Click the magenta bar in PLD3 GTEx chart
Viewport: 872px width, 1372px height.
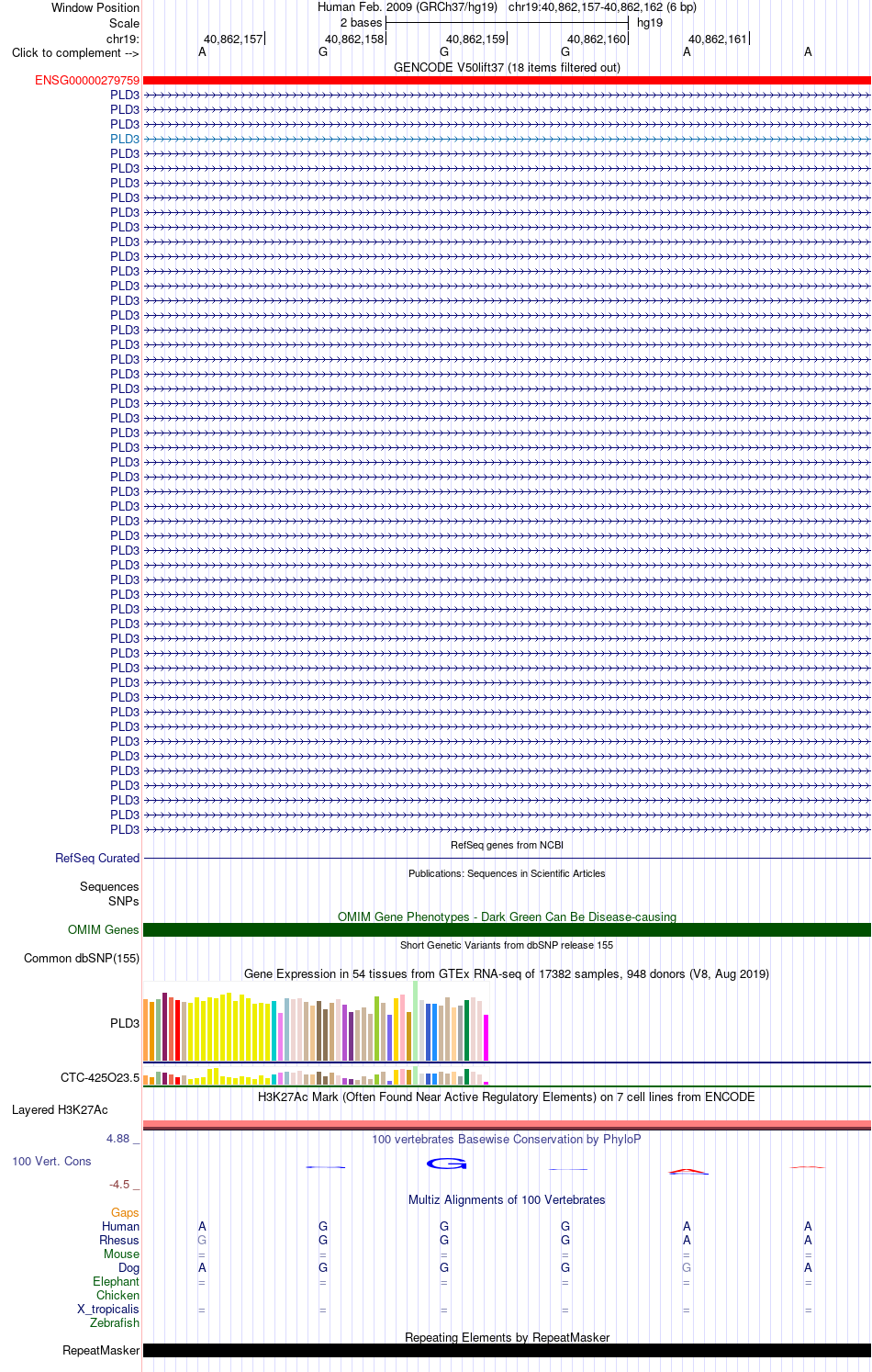pos(486,1038)
